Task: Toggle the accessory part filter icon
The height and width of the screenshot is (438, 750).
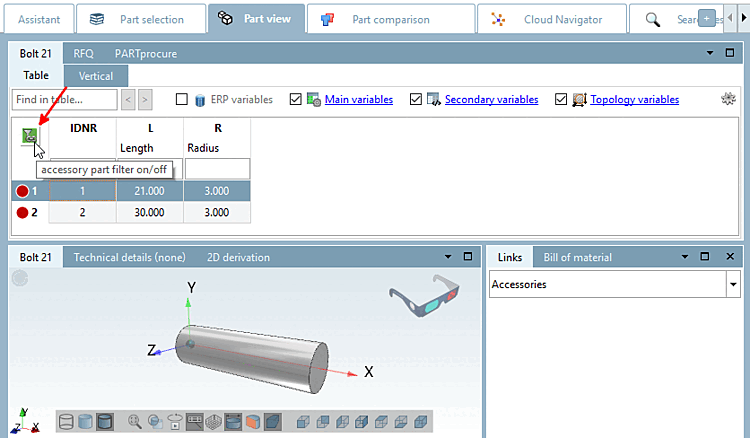Action: click(x=30, y=136)
